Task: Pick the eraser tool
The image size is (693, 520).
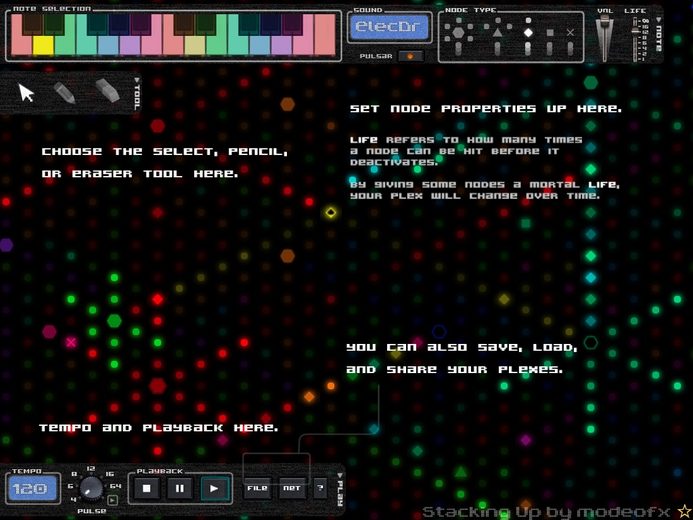Action: [x=107, y=91]
